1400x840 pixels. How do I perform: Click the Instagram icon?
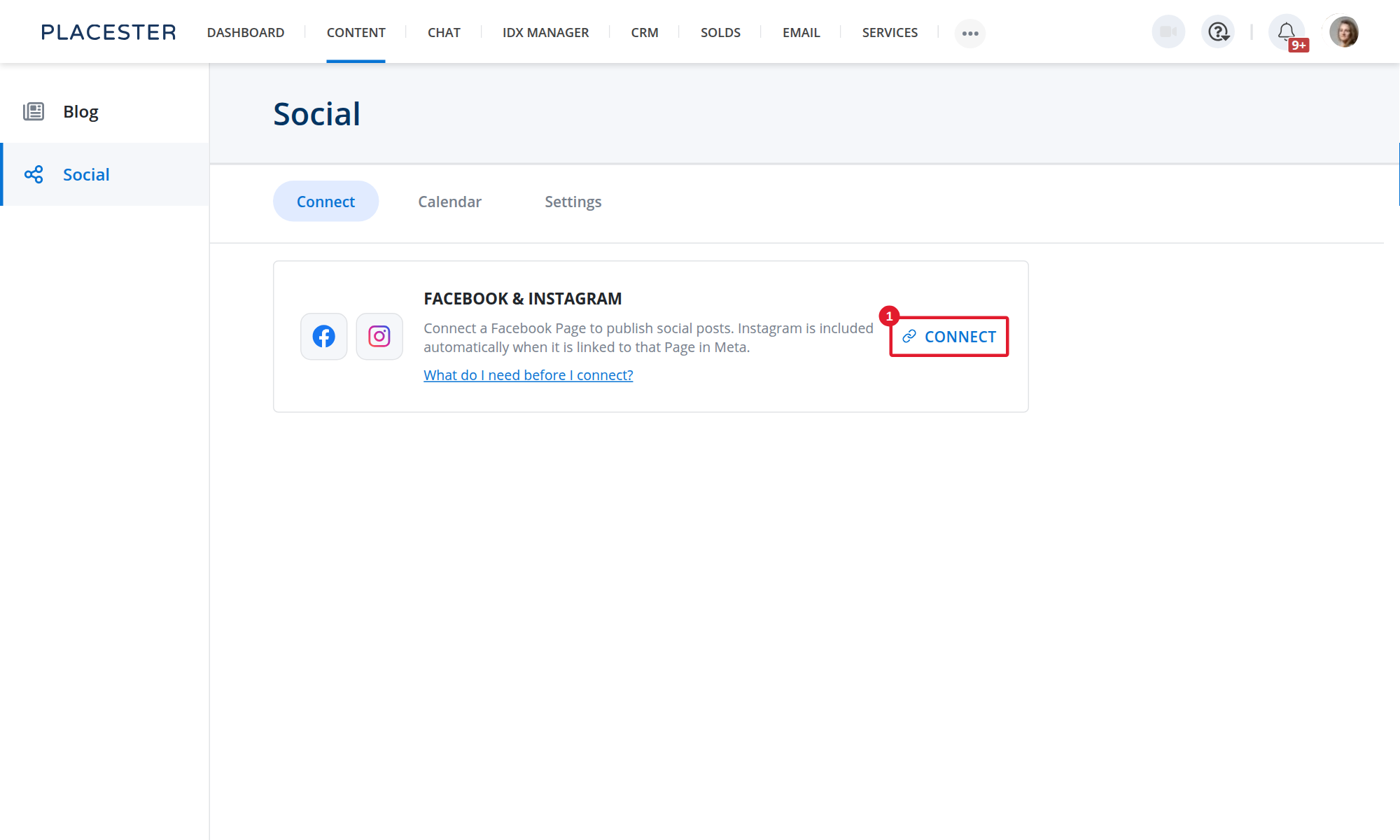coord(379,337)
